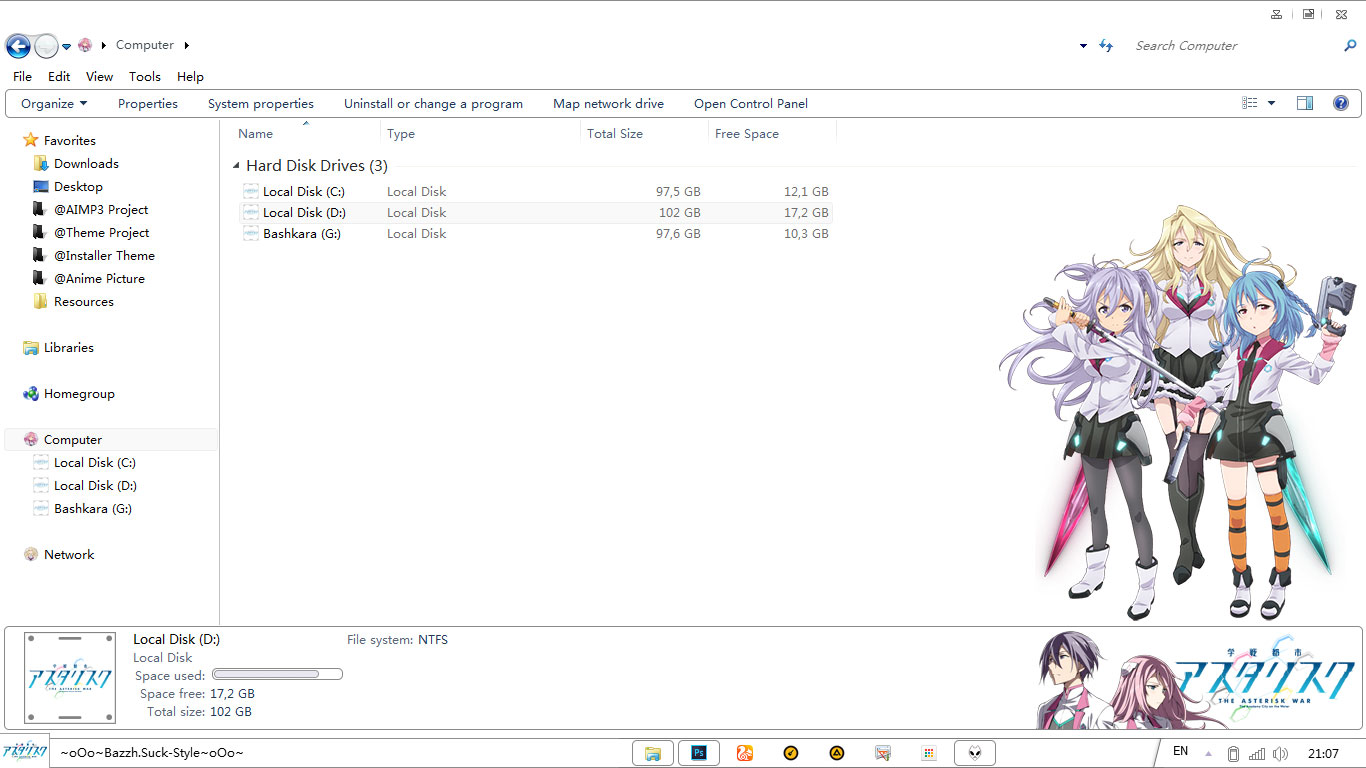The image size is (1366, 768).
Task: Click the magnifier search icon
Action: [x=1350, y=46]
